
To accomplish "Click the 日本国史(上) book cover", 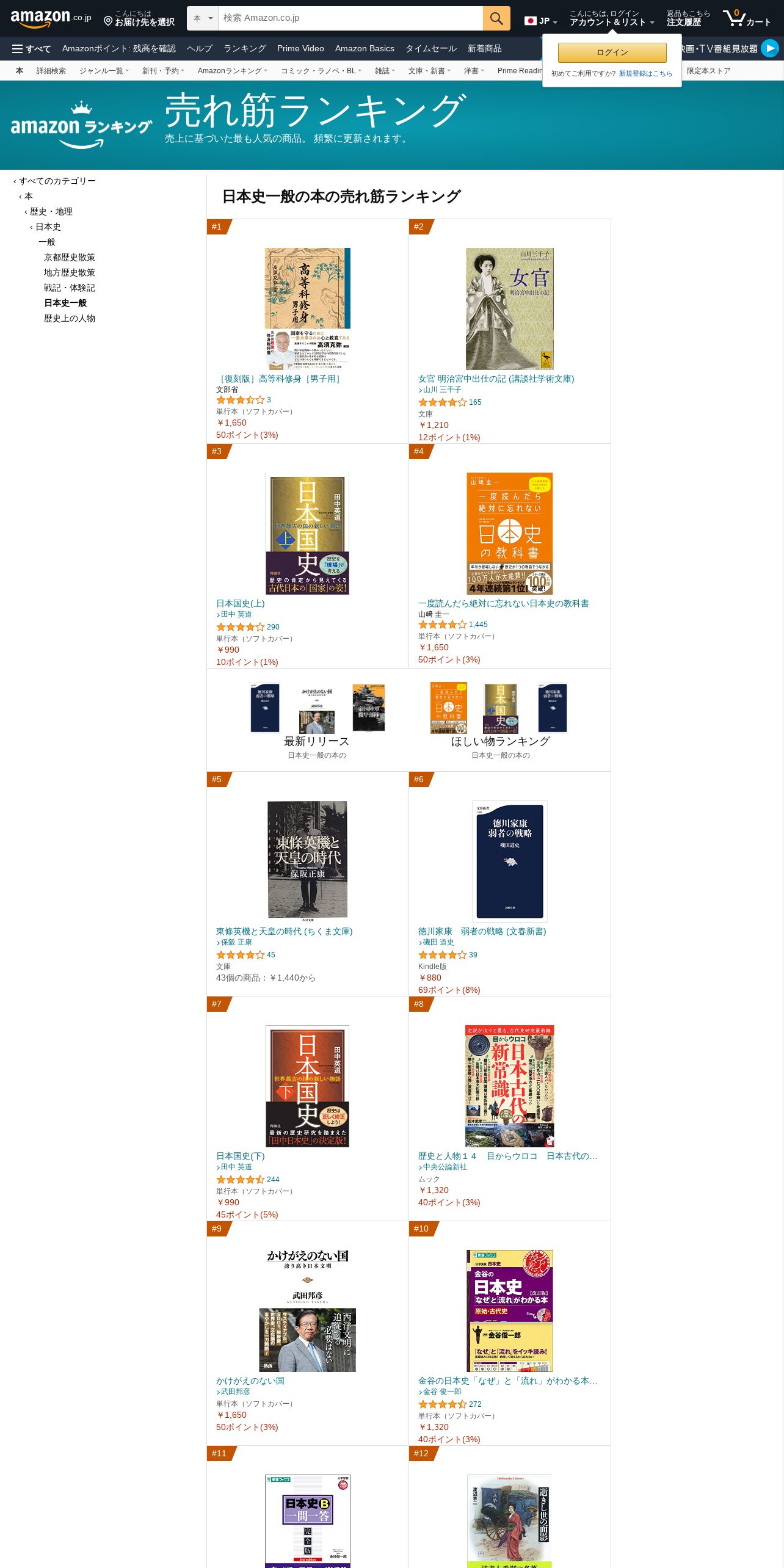I will pos(307,534).
